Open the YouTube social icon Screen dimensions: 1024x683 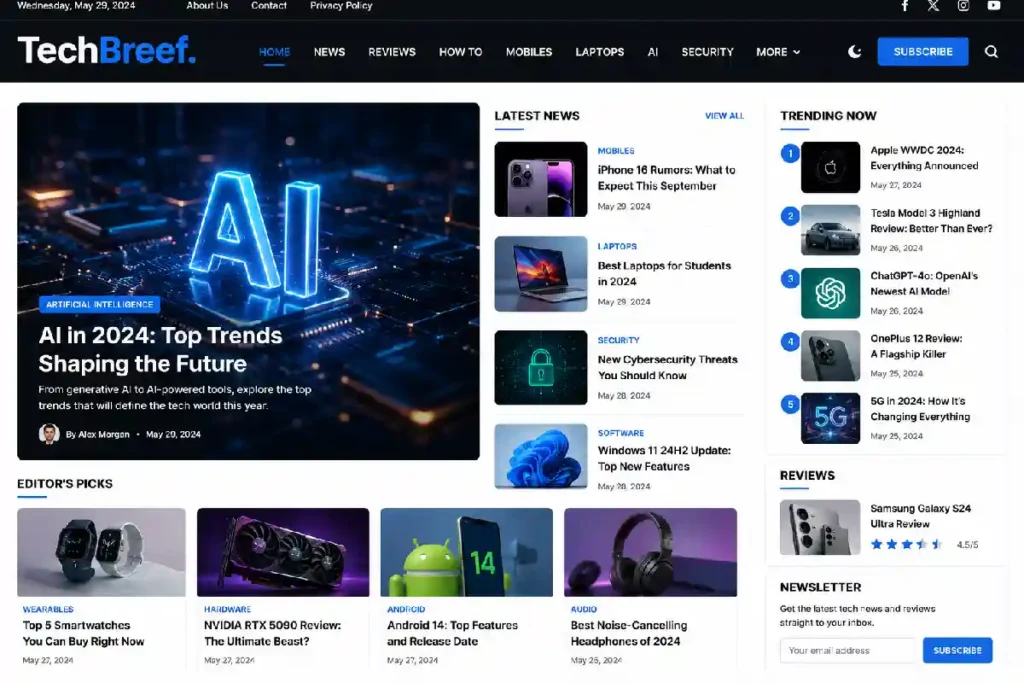pos(993,6)
